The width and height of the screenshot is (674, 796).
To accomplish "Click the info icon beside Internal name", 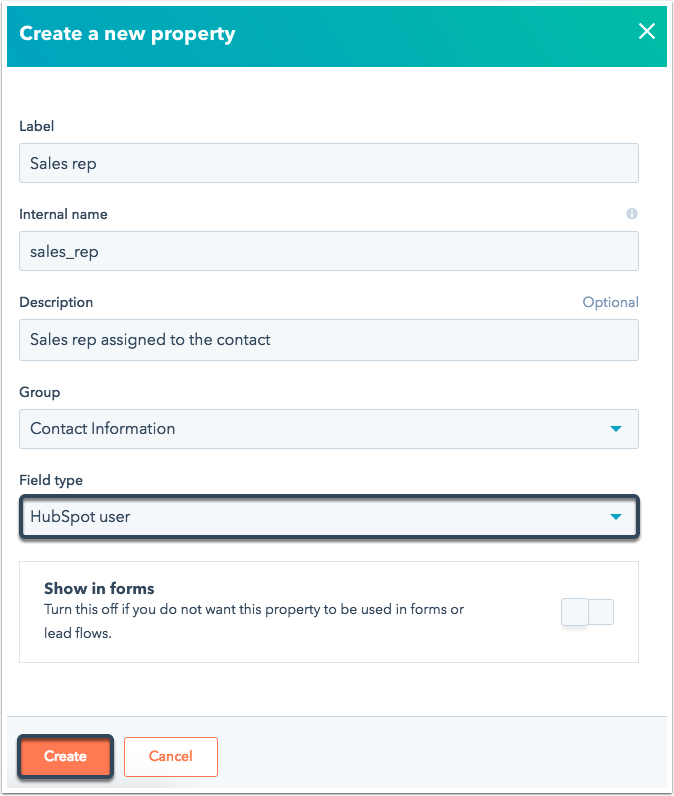I will 631,214.
